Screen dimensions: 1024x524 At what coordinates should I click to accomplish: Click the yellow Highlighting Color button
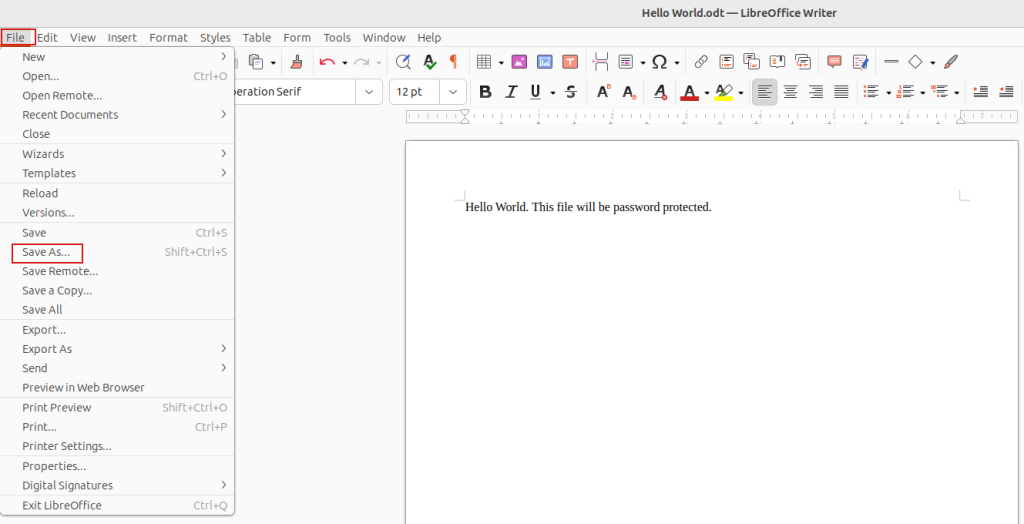click(724, 92)
